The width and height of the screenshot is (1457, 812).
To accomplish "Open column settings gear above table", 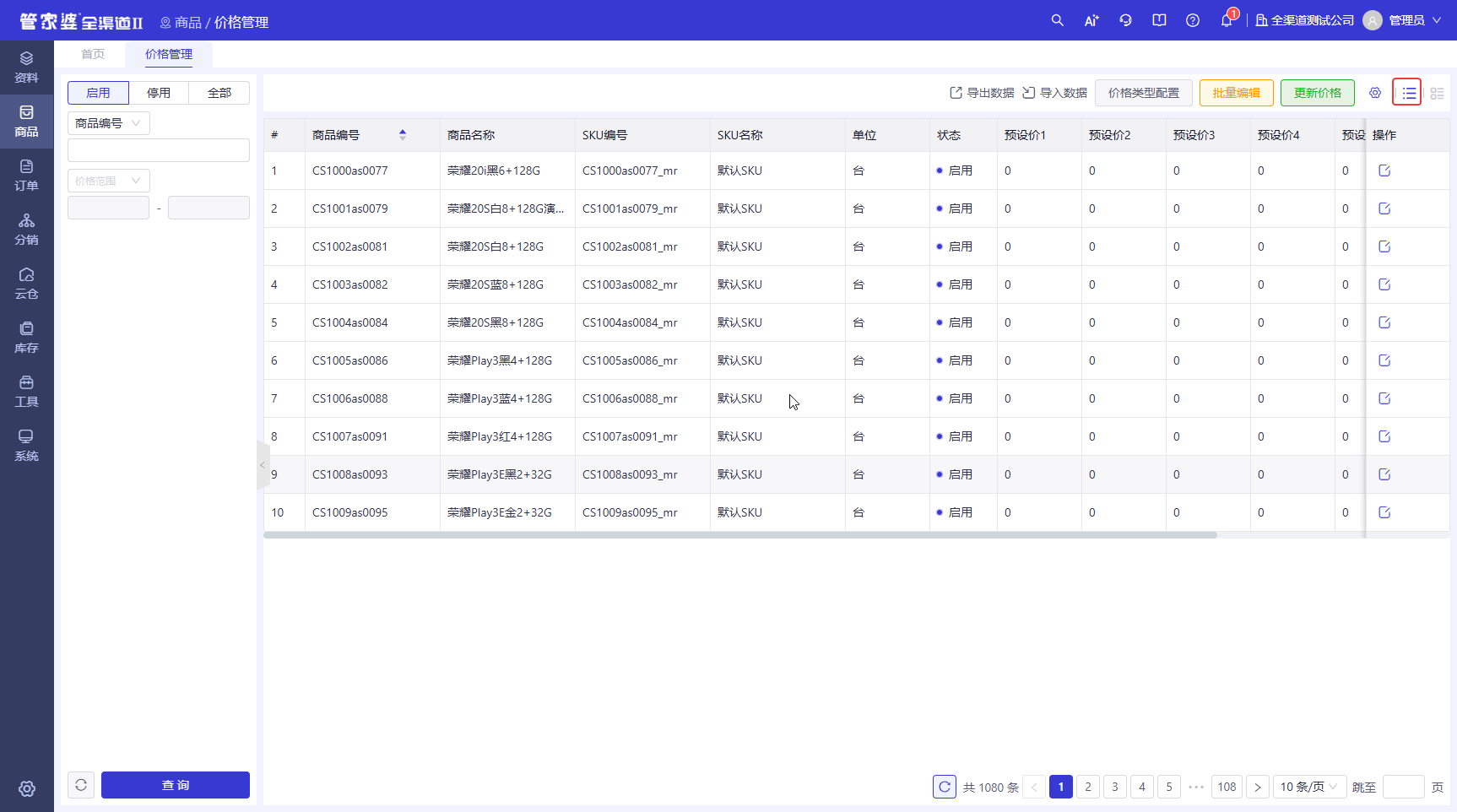I will 1375,93.
